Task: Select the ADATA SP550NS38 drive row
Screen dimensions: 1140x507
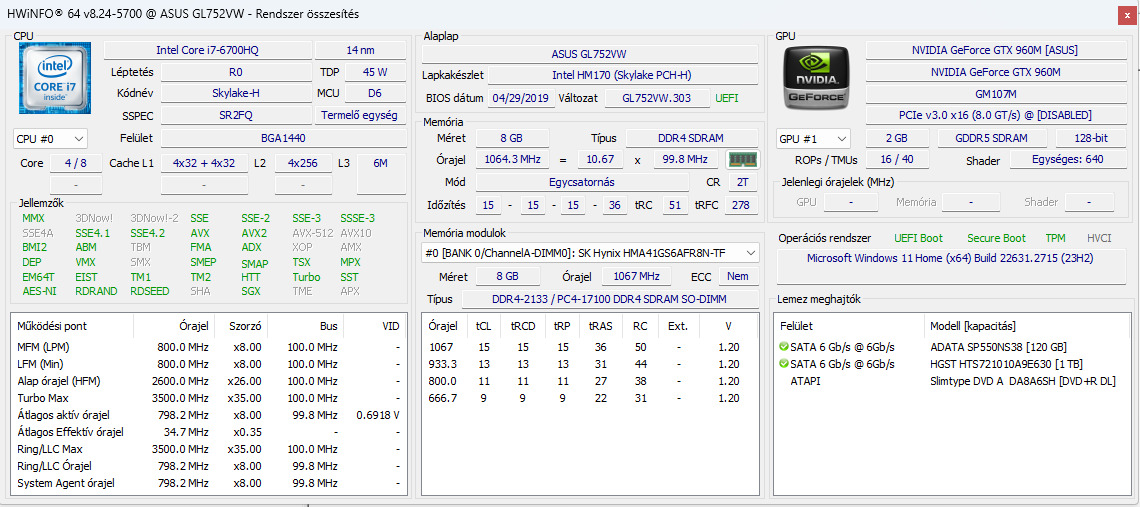Action: point(948,347)
